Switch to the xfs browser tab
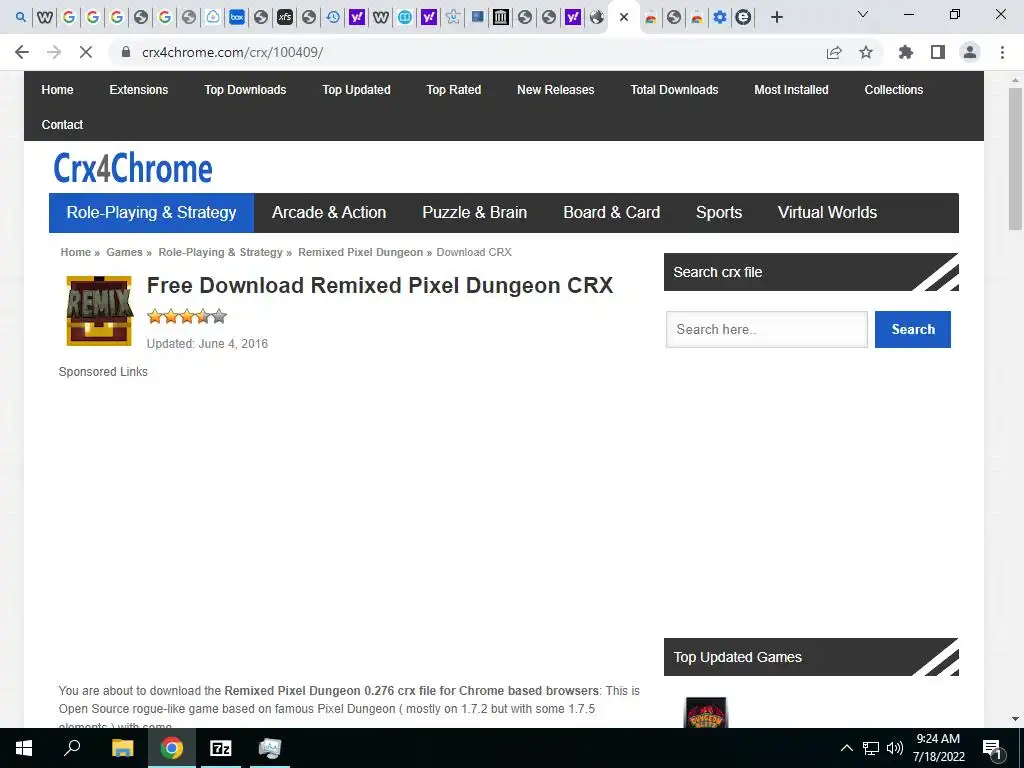Image resolution: width=1024 pixels, height=768 pixels. pos(285,17)
